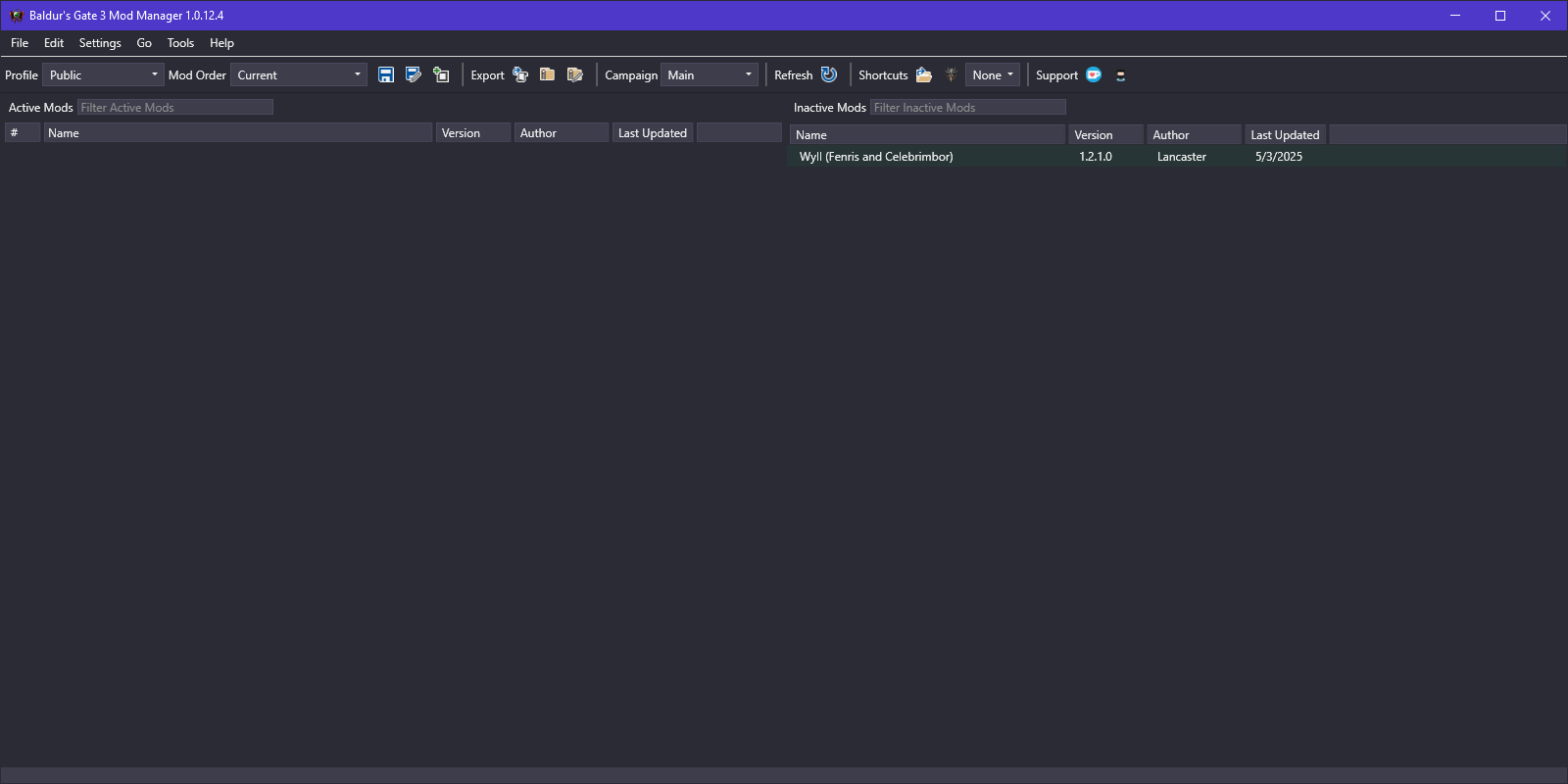
Task: Click the export archive as icon with the pencil
Action: (x=575, y=74)
